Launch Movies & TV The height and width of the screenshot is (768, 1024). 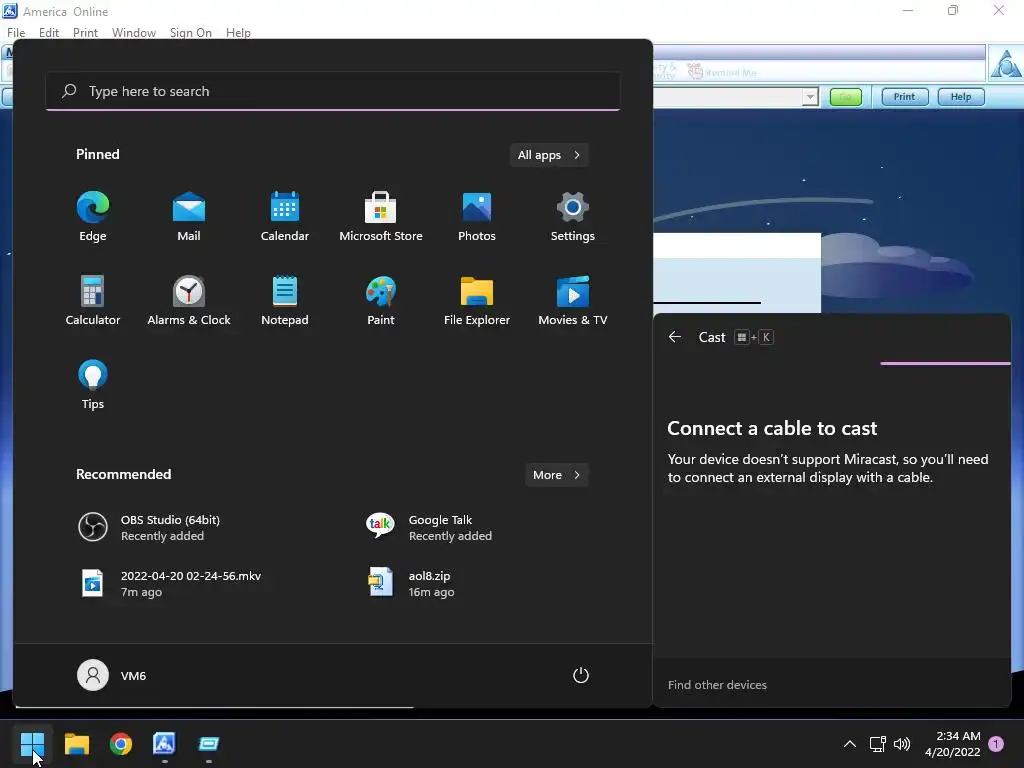click(573, 301)
